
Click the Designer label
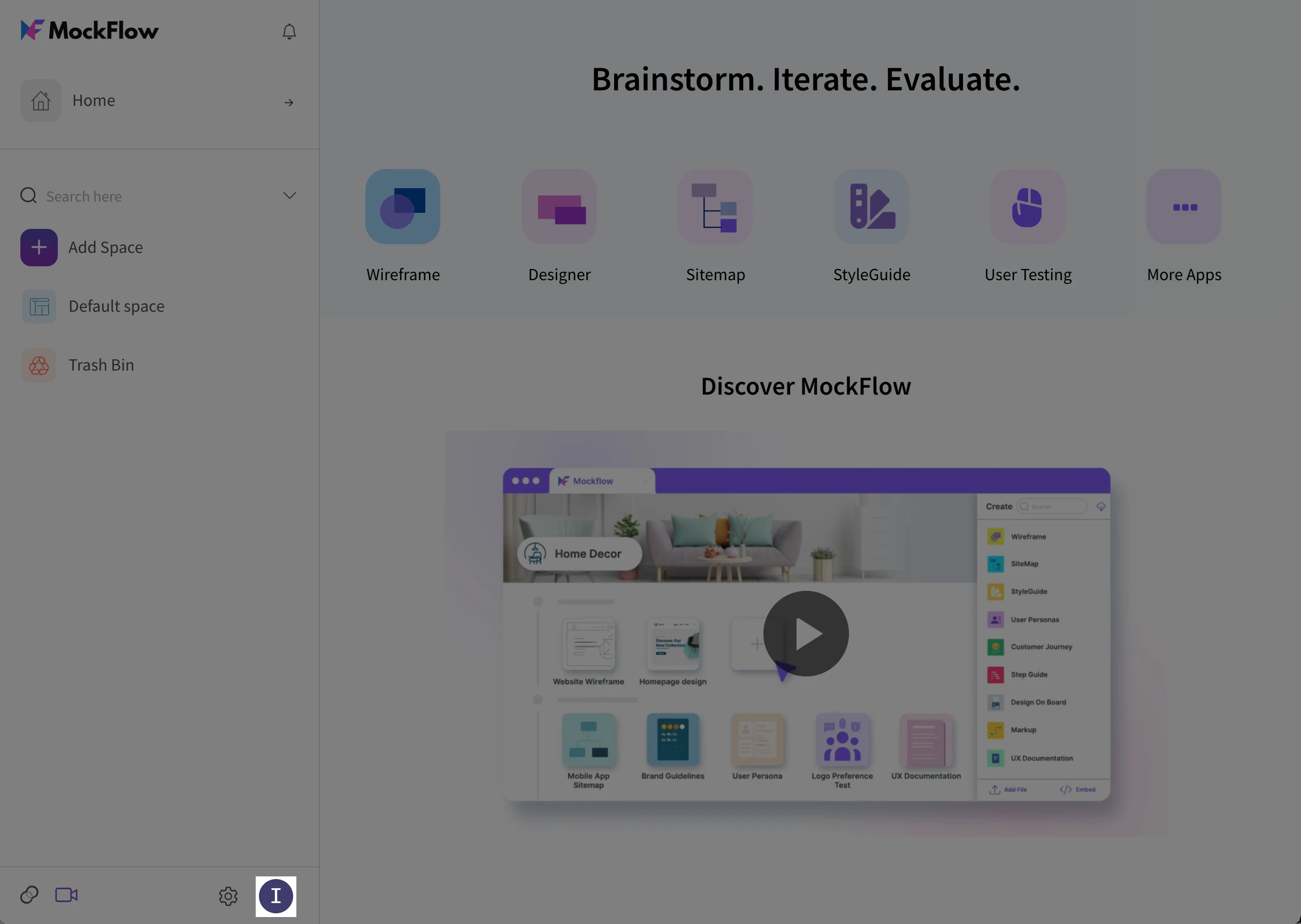tap(560, 275)
